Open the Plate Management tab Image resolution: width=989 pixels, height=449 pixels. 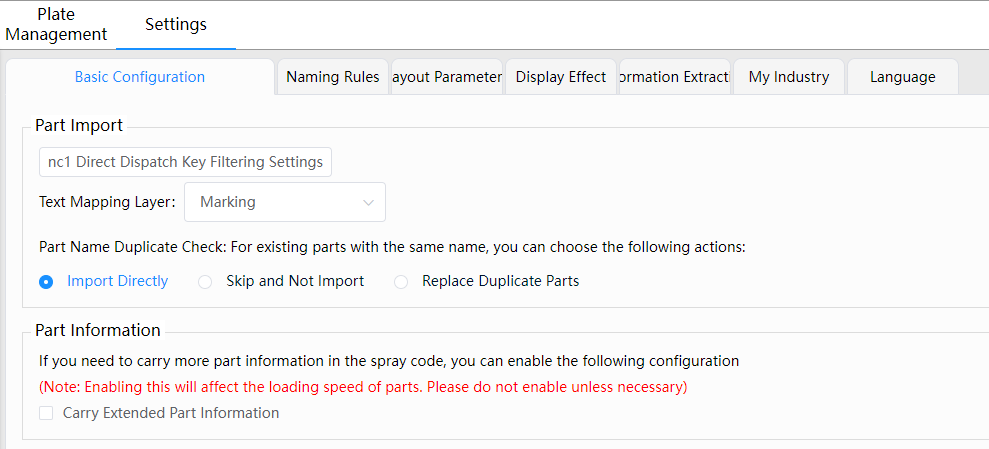(56, 25)
